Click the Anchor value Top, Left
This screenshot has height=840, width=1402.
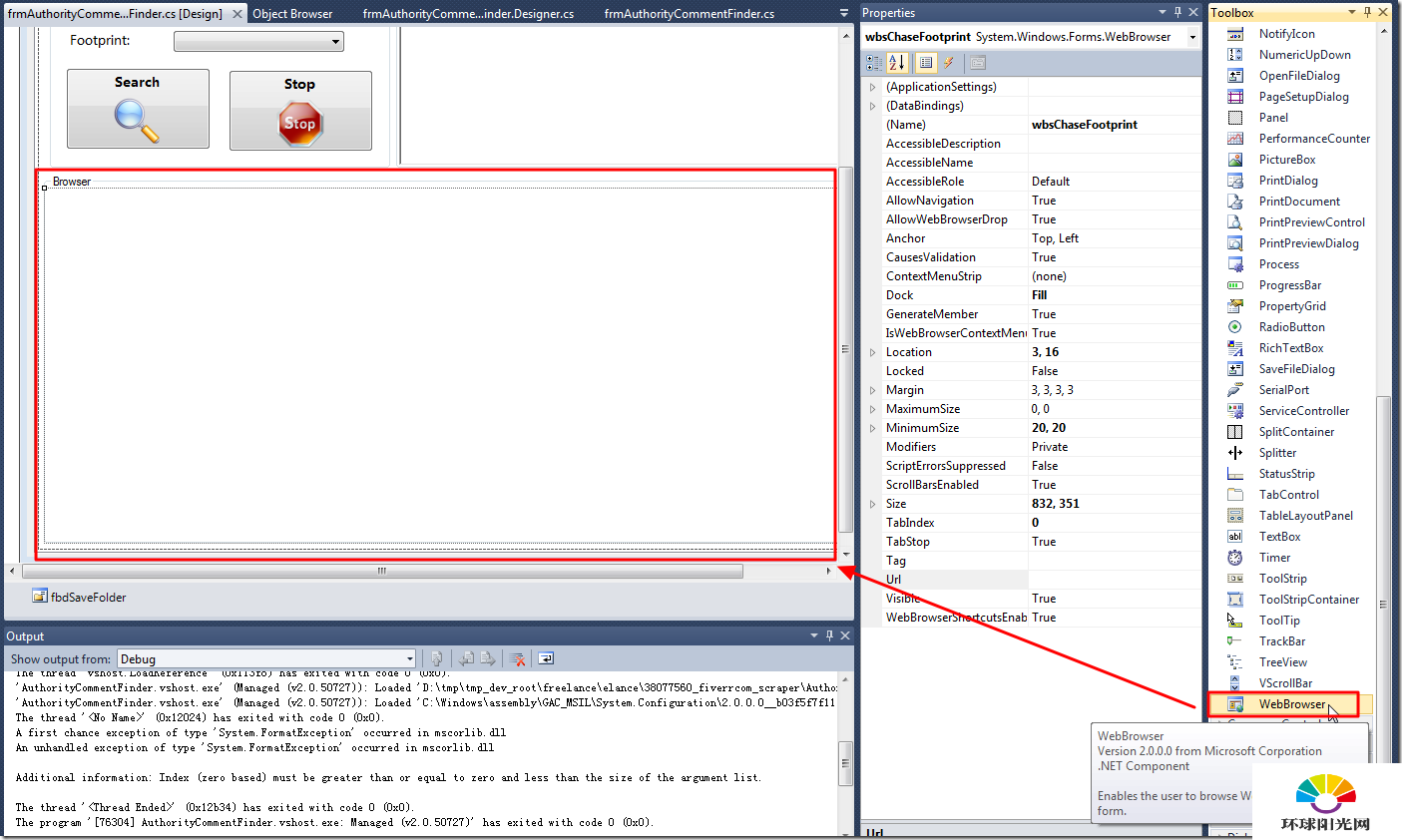(1115, 238)
